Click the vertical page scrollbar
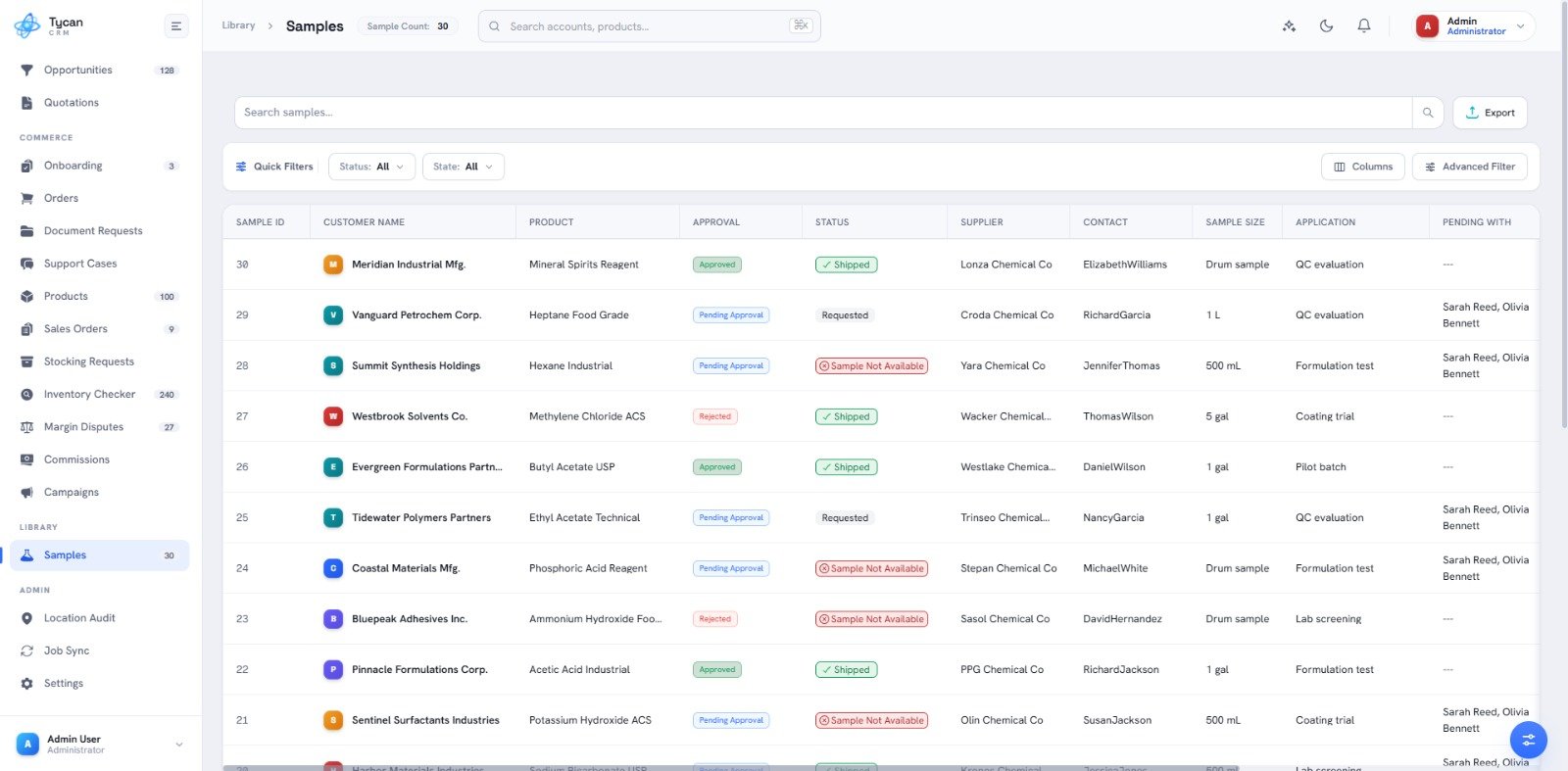 [x=1564, y=216]
